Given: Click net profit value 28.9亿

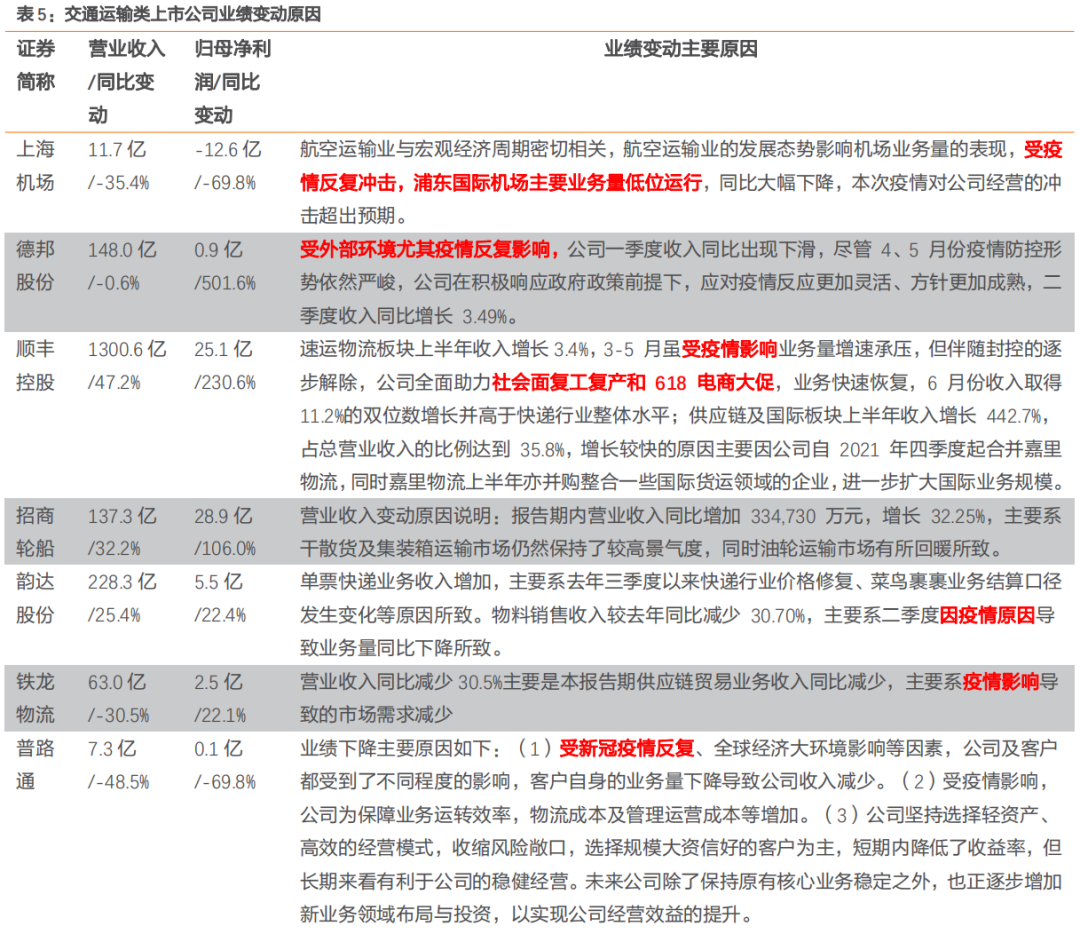Looking at the screenshot, I should (223, 516).
